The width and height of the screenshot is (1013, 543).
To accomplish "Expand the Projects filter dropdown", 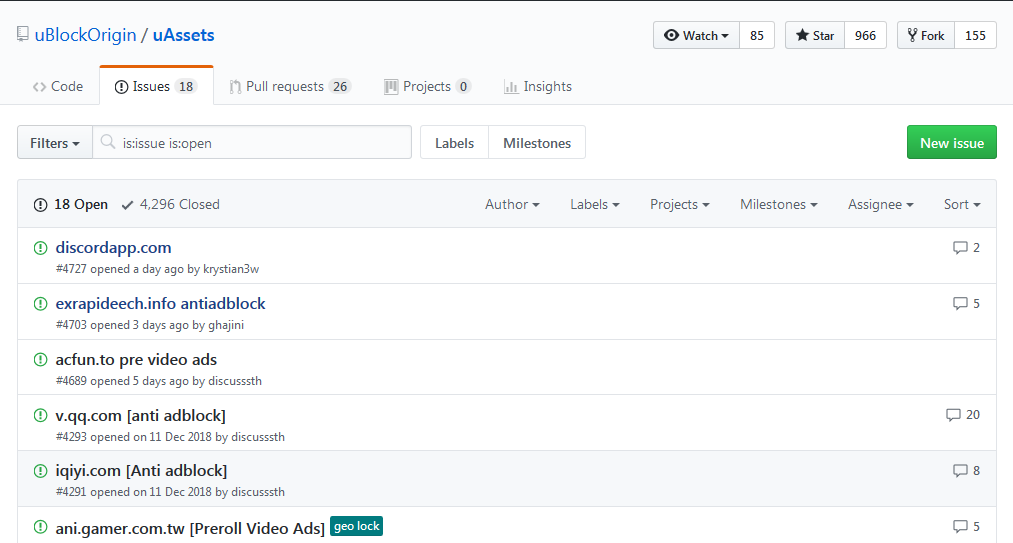I will pyautogui.click(x=680, y=205).
